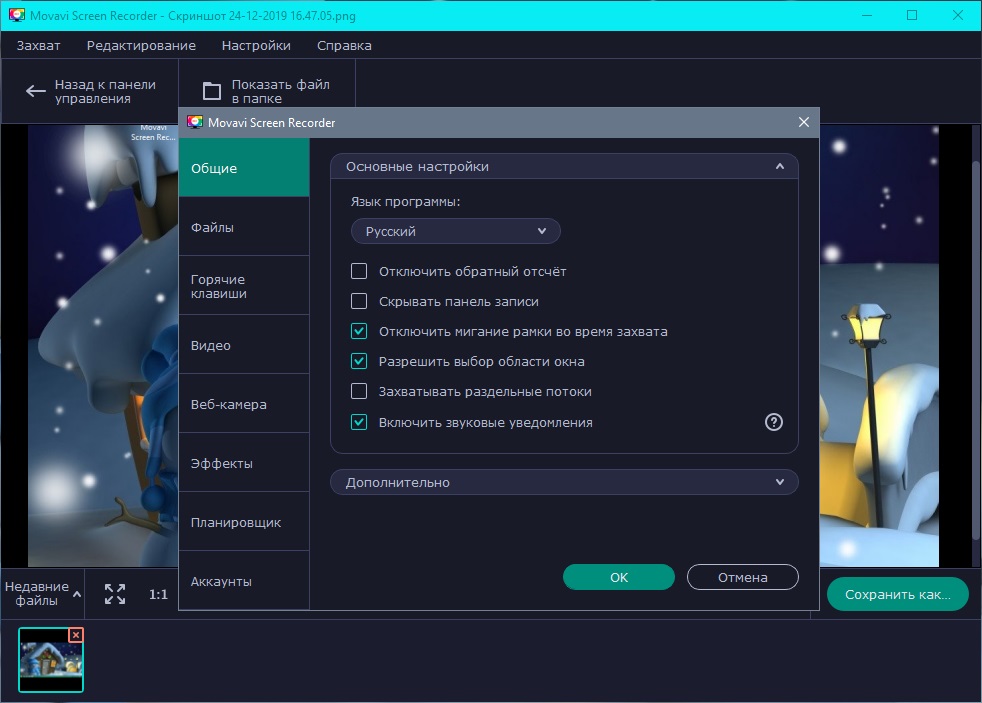Open the Русский language dropdown
Screen dimensions: 982x703
pos(455,231)
